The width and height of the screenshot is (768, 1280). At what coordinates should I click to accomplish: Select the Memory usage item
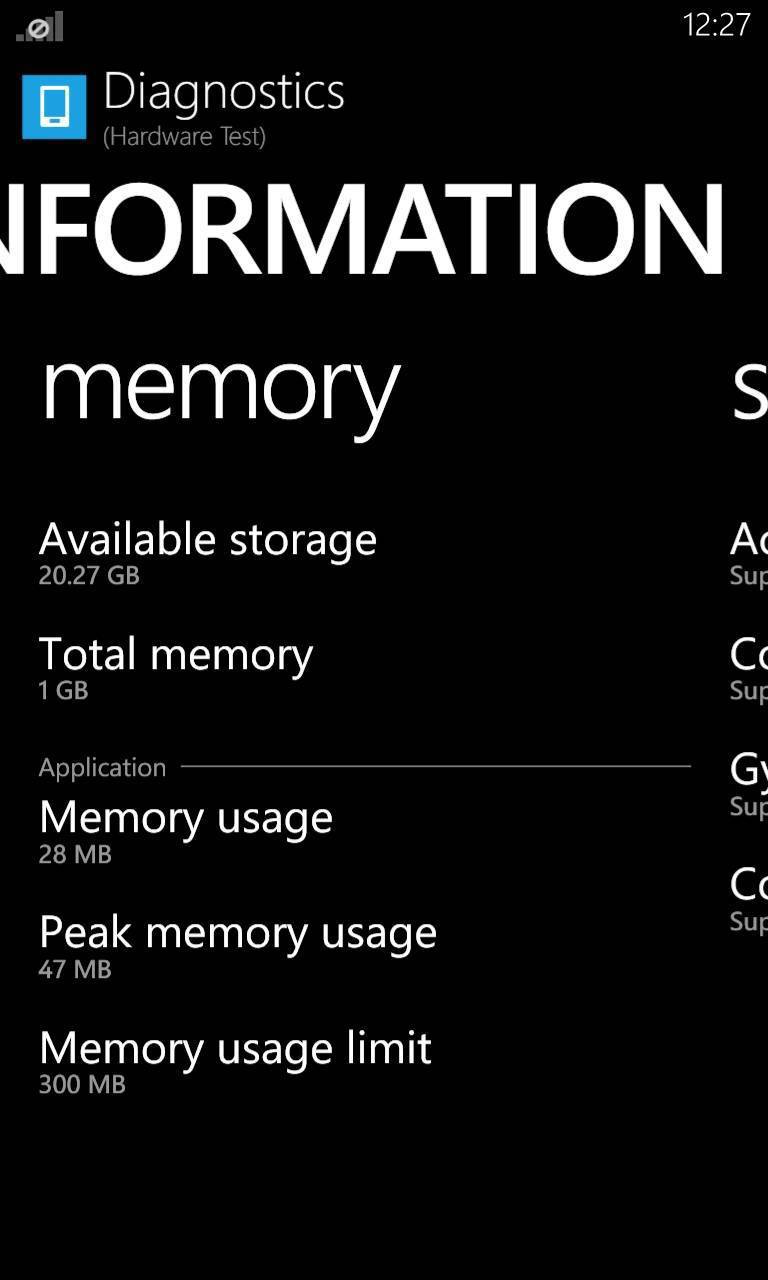point(186,818)
